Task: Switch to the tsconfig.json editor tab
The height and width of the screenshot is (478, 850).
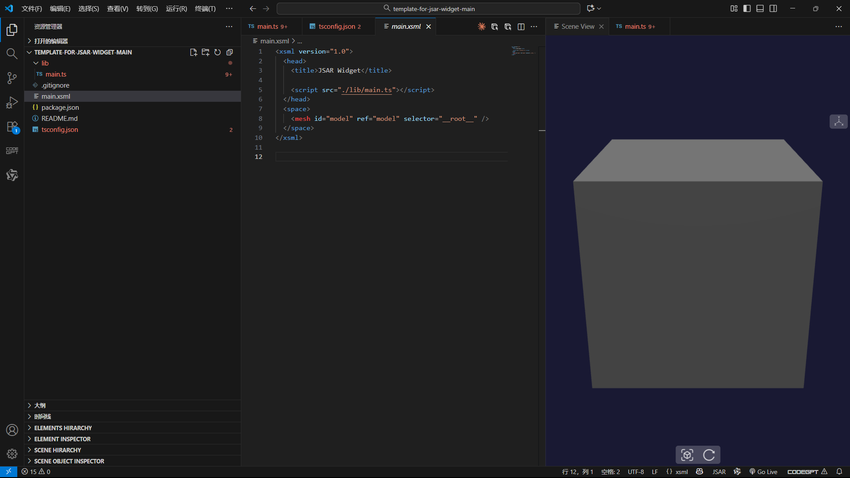Action: pyautogui.click(x=336, y=26)
